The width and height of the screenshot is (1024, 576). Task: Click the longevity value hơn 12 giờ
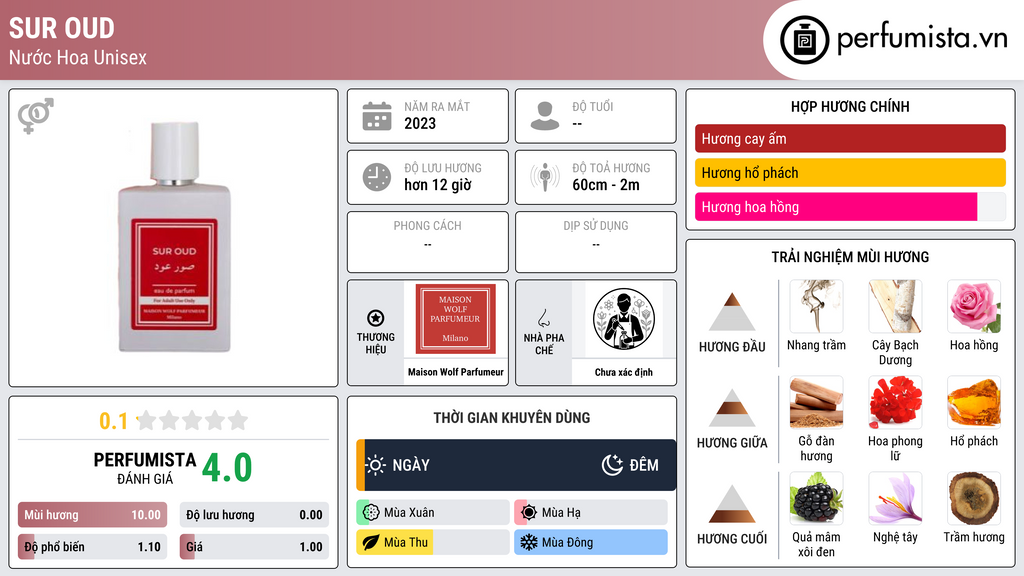pyautogui.click(x=438, y=185)
